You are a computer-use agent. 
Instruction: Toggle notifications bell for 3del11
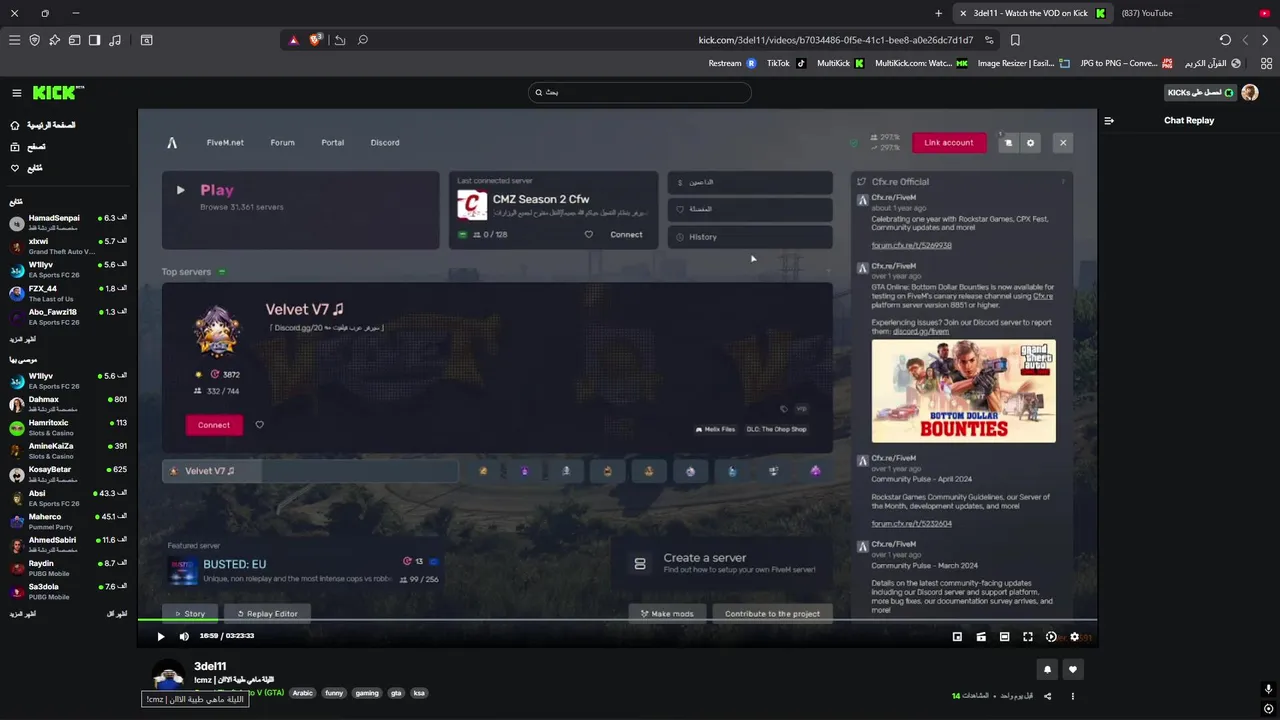point(1048,669)
